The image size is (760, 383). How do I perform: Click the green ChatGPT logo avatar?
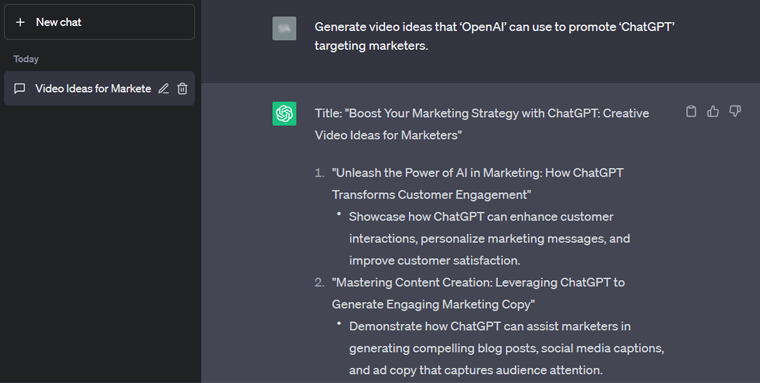[284, 113]
